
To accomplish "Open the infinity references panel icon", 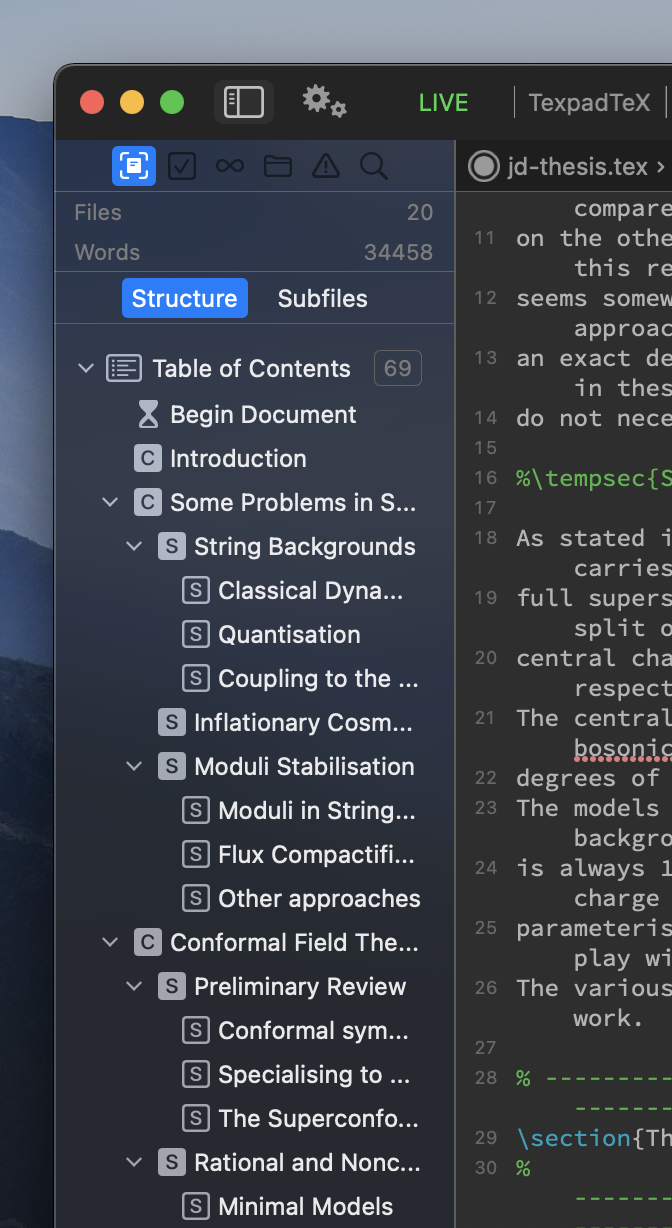I will click(x=230, y=166).
